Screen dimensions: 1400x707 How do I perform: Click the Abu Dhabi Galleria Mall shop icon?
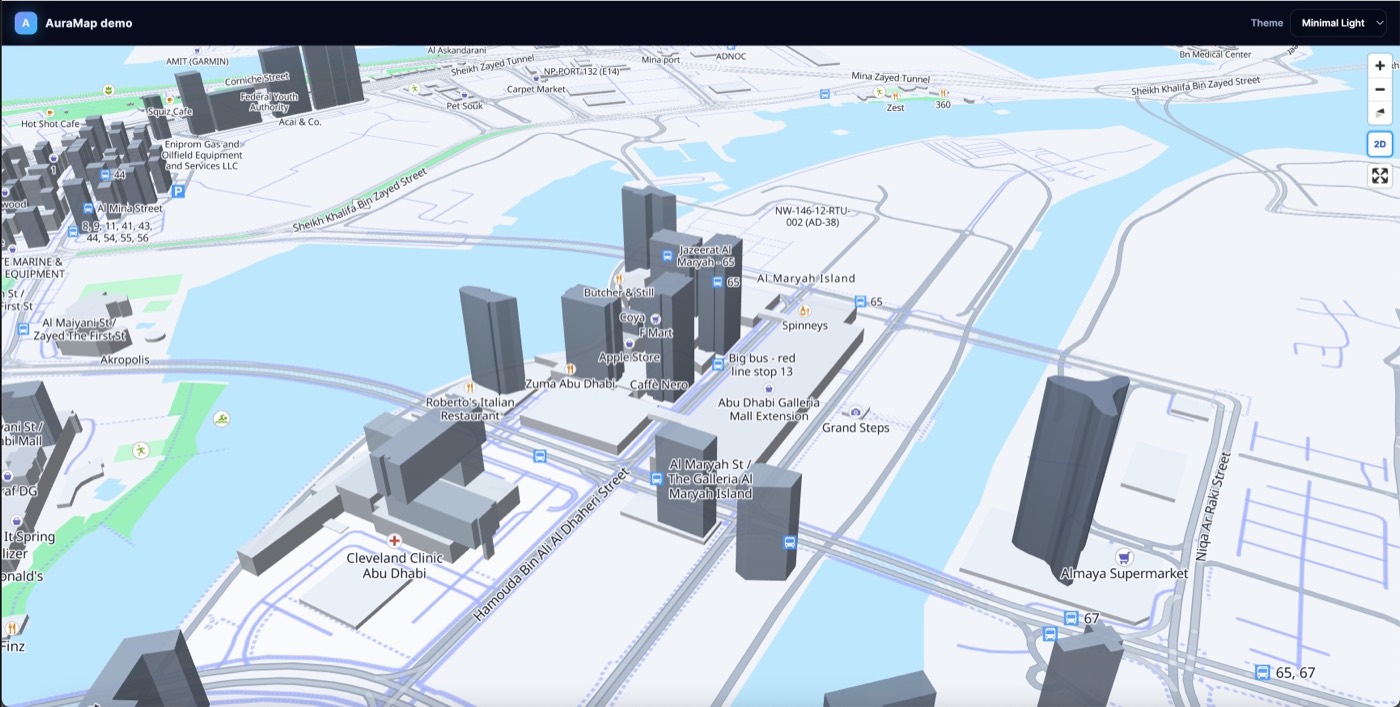[x=768, y=388]
